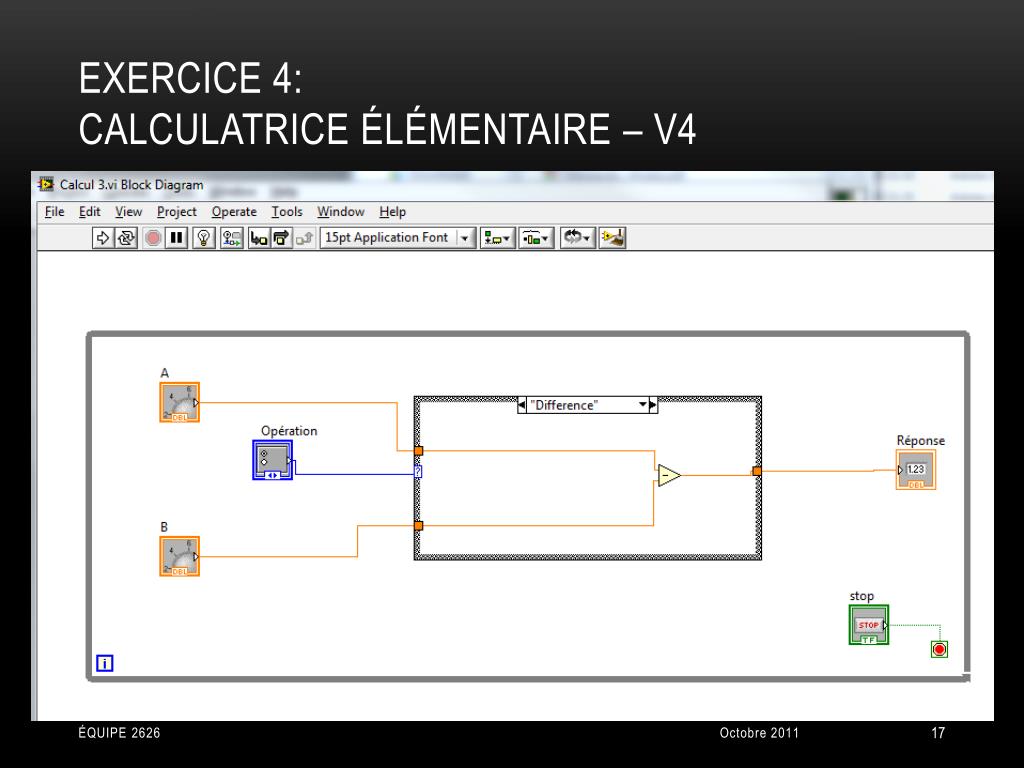Click the Clean Up Diagram button
Image resolution: width=1024 pixels, height=768 pixels.
(613, 238)
